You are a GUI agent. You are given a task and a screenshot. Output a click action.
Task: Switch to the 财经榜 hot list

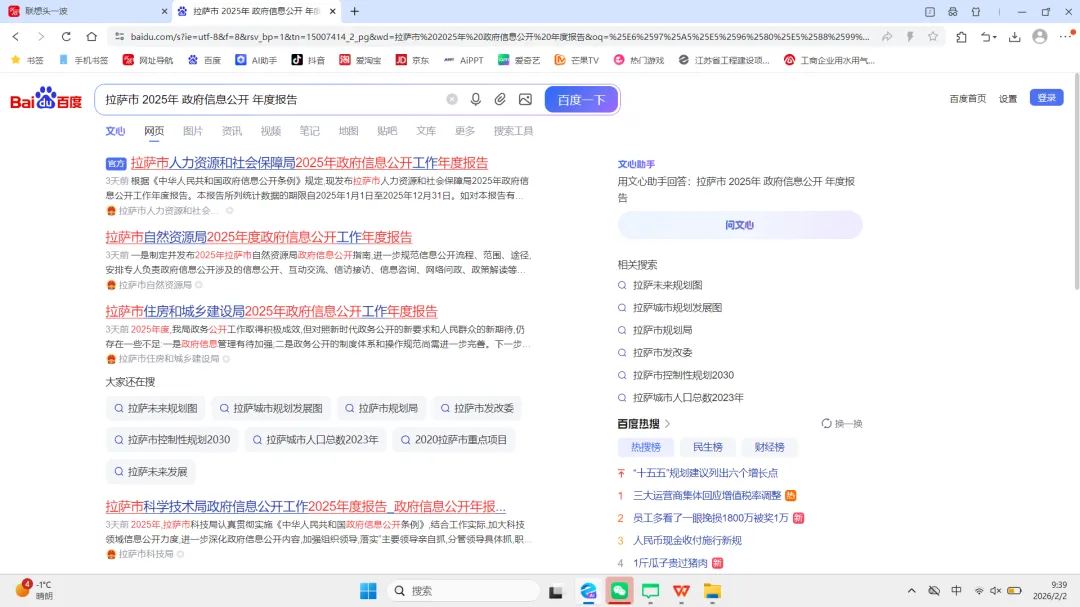point(769,447)
